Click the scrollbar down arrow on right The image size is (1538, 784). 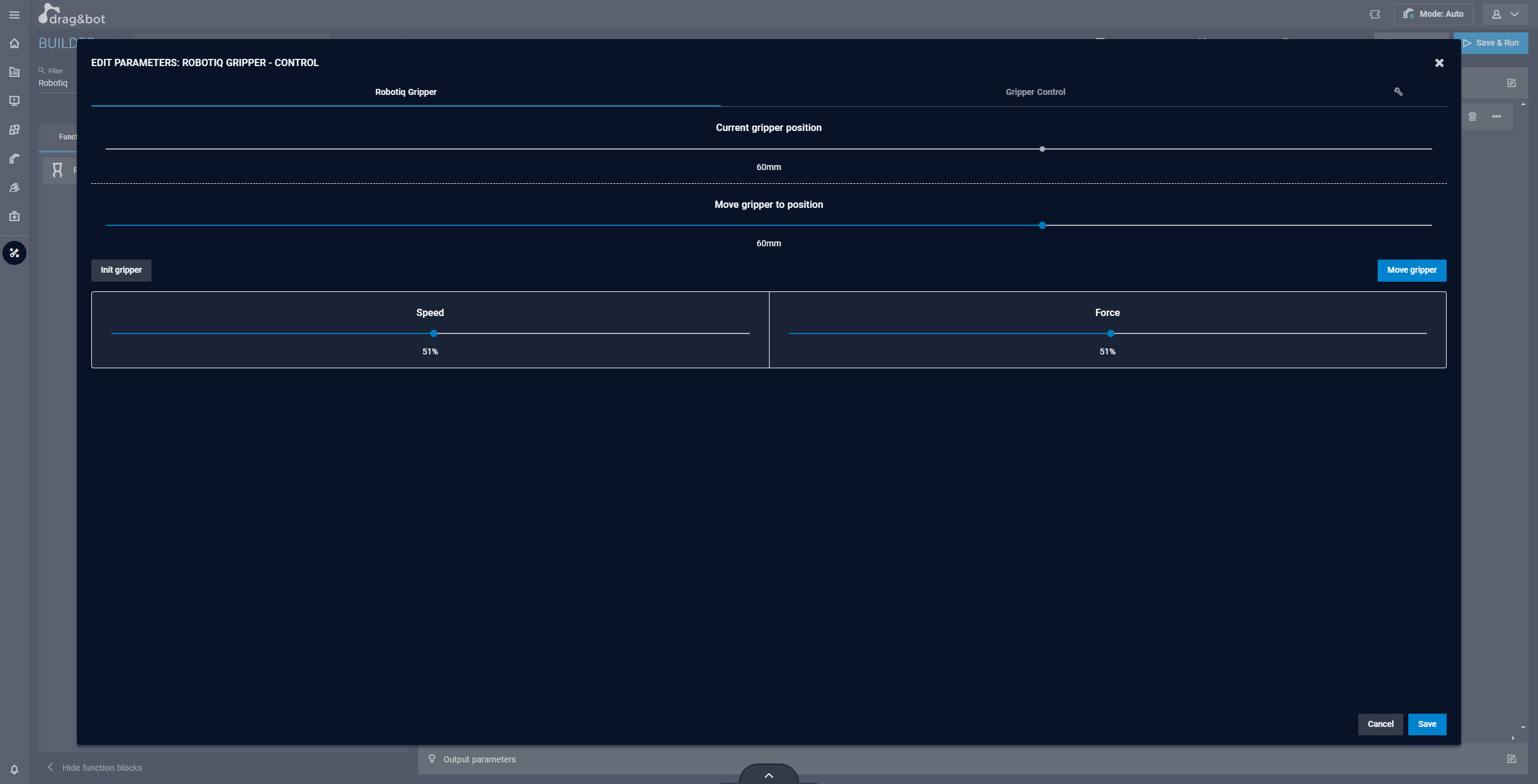[x=1523, y=728]
